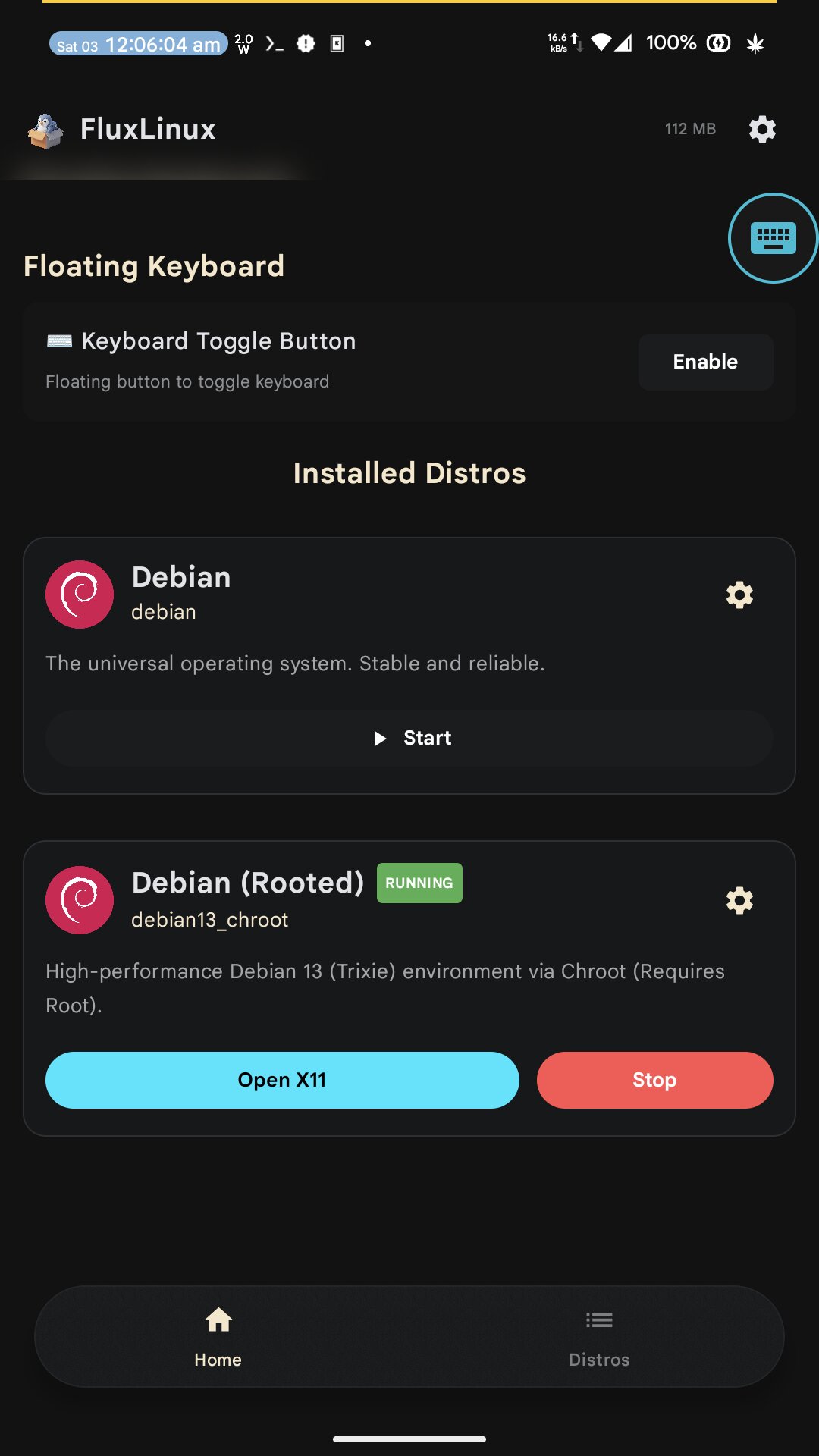
Task: Tap the Debian (Rooted) swirl logo
Action: (80, 900)
